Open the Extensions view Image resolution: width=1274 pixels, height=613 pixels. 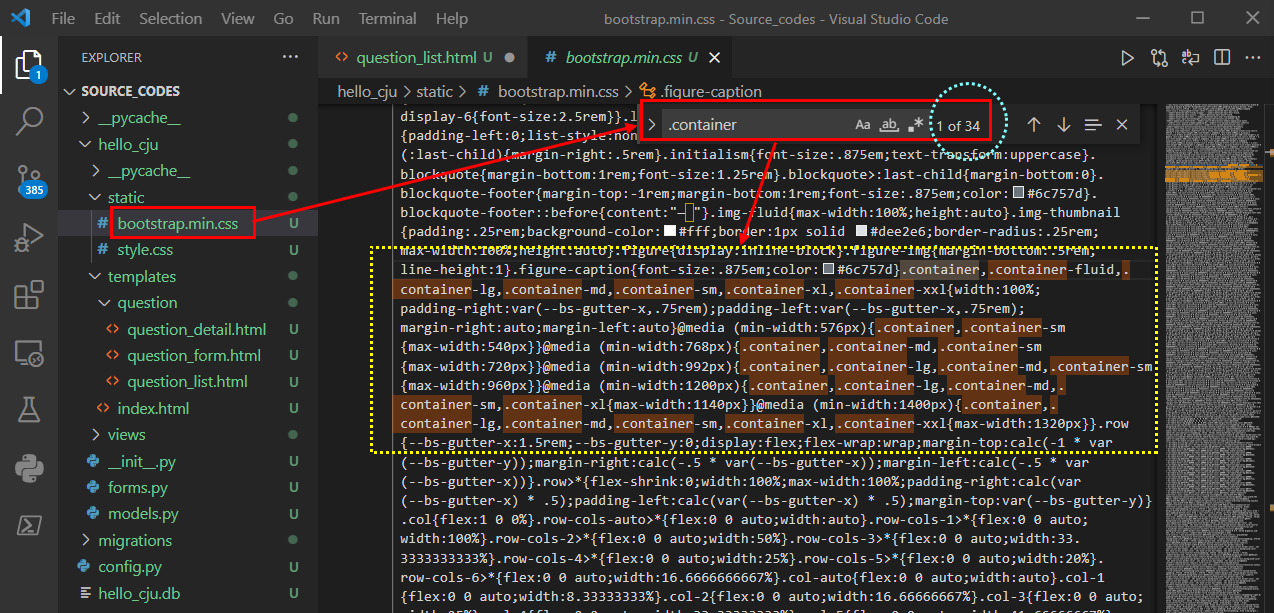29,295
